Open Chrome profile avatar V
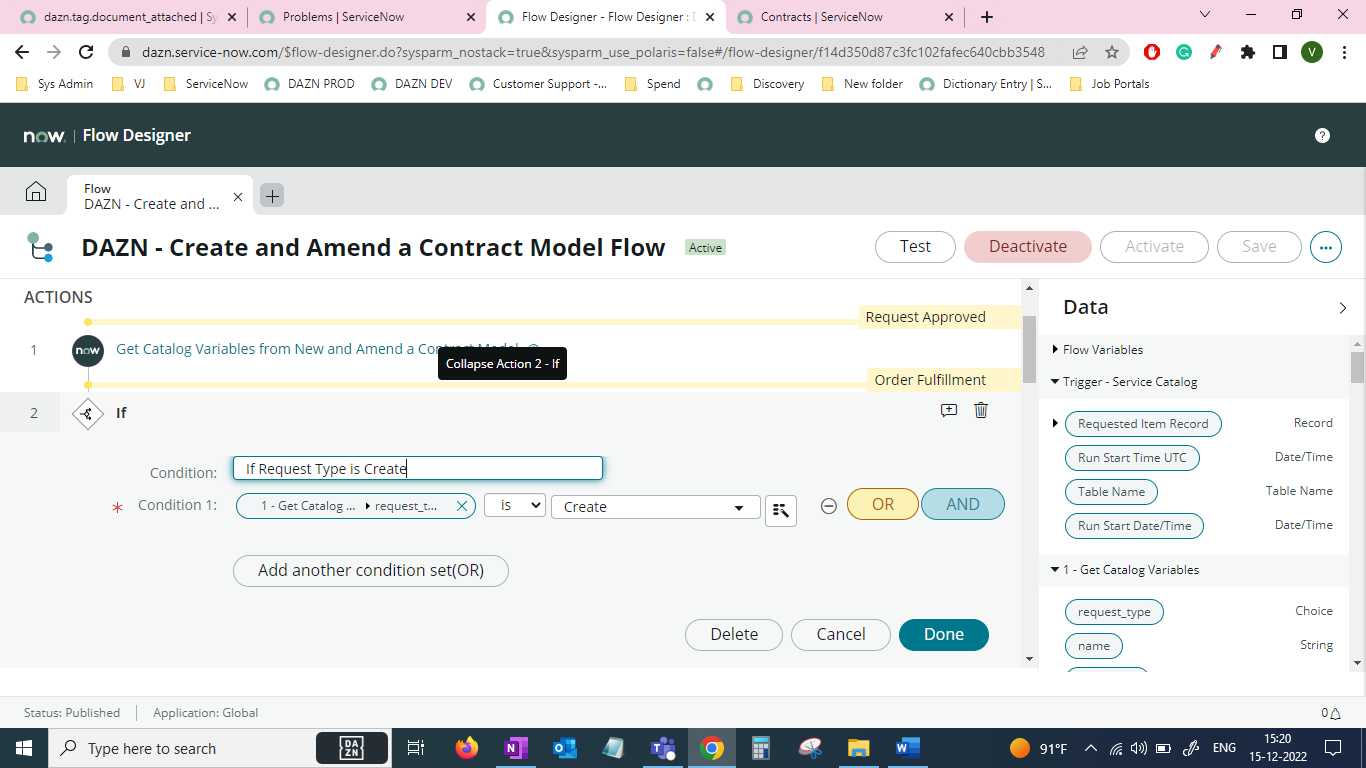 coord(1312,52)
